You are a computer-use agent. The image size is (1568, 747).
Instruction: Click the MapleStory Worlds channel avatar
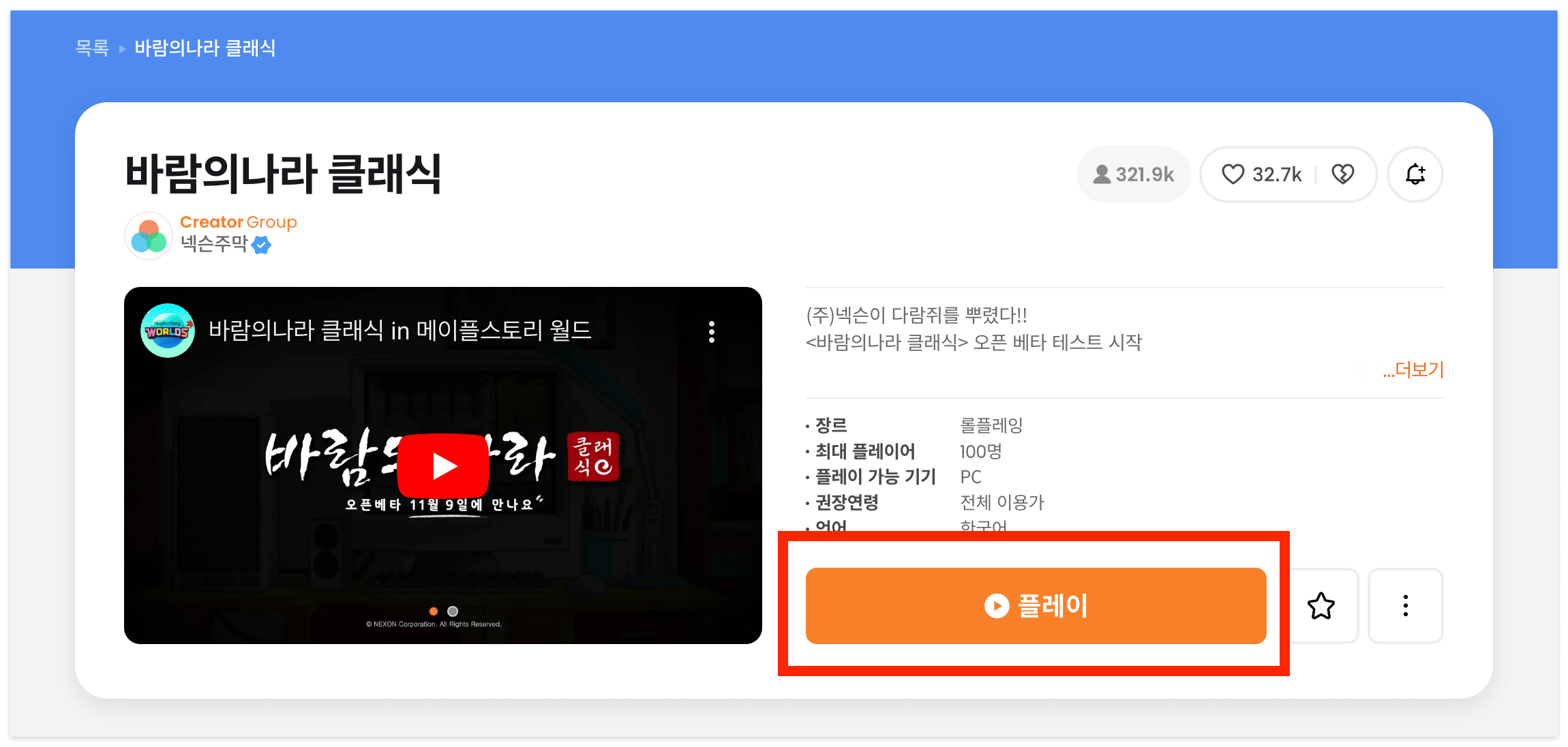(168, 331)
